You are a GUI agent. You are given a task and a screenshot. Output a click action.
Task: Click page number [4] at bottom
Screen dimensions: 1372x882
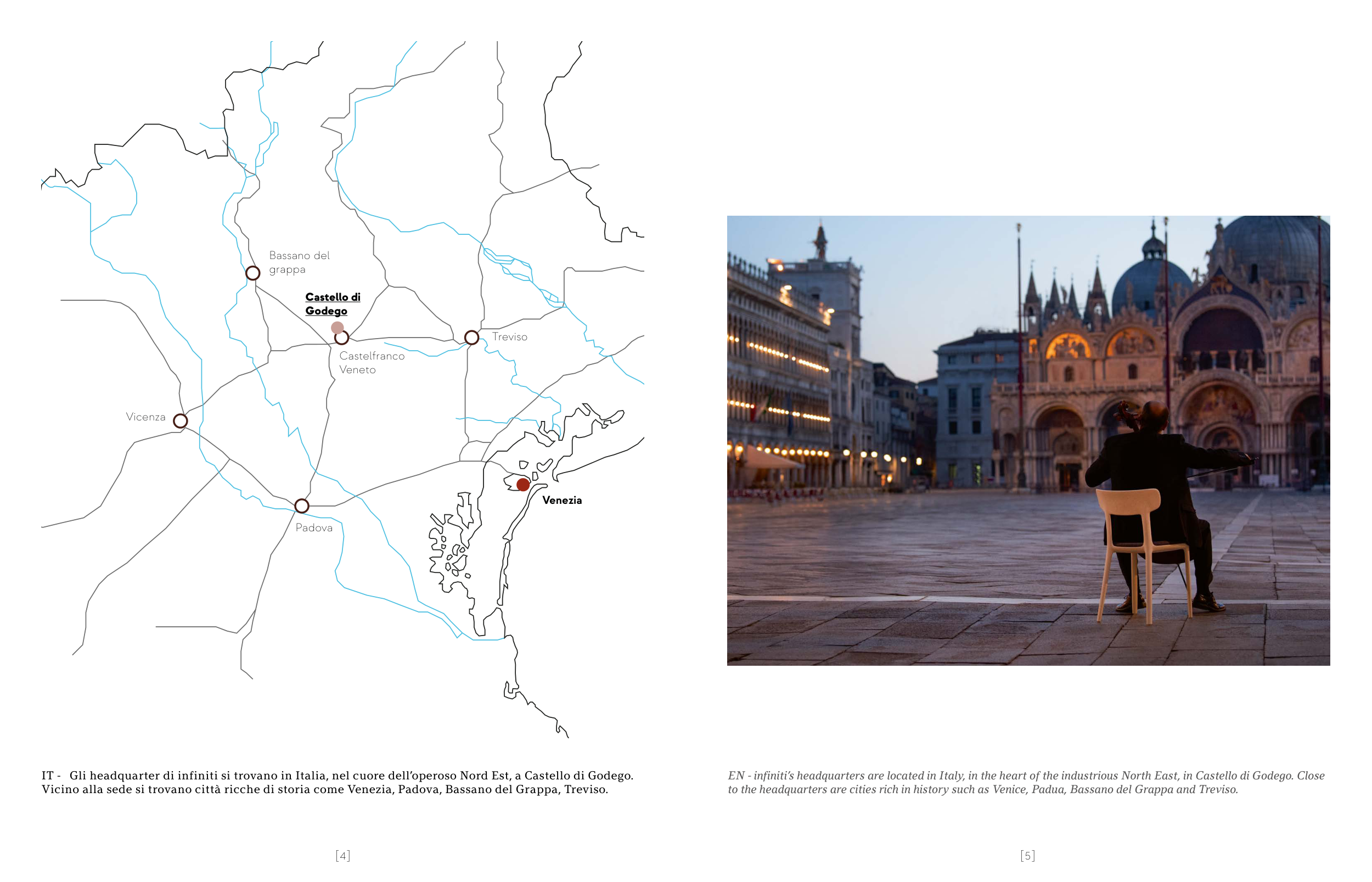(x=342, y=855)
